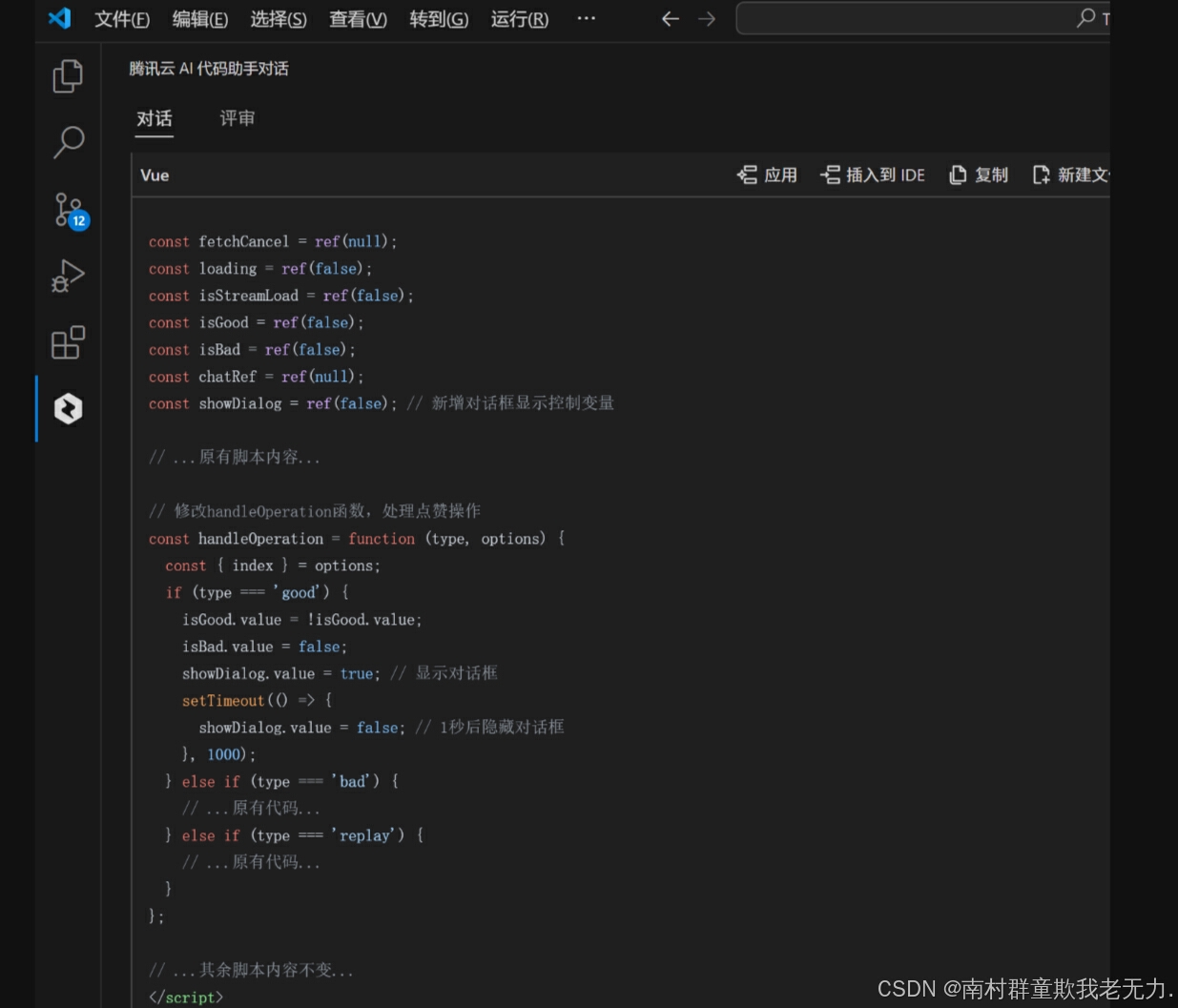This screenshot has width=1178, height=1008.
Task: Click 'const { index } = options;' line
Action: pos(273,566)
